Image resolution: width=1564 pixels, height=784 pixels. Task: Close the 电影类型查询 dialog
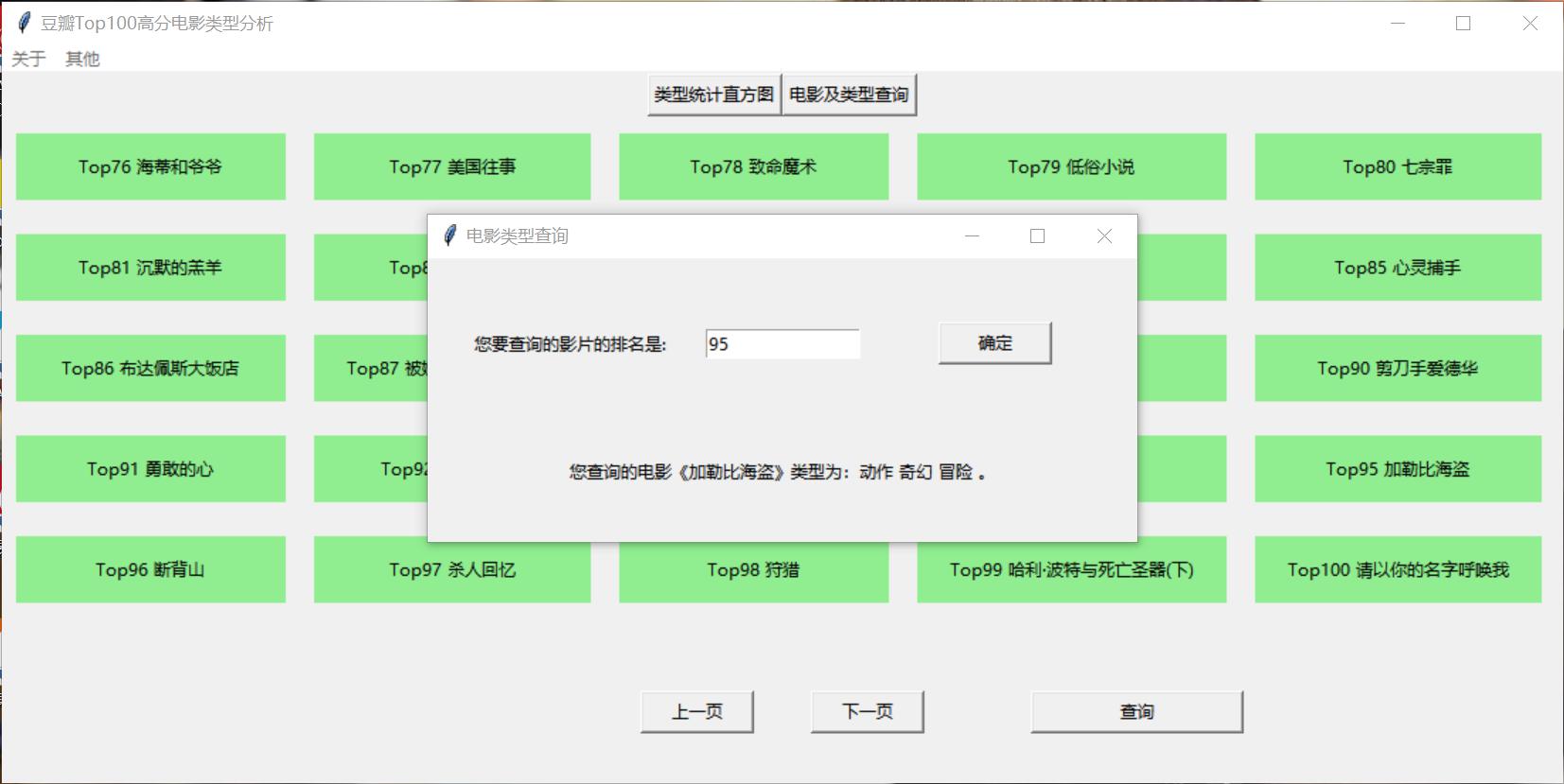(x=1104, y=235)
